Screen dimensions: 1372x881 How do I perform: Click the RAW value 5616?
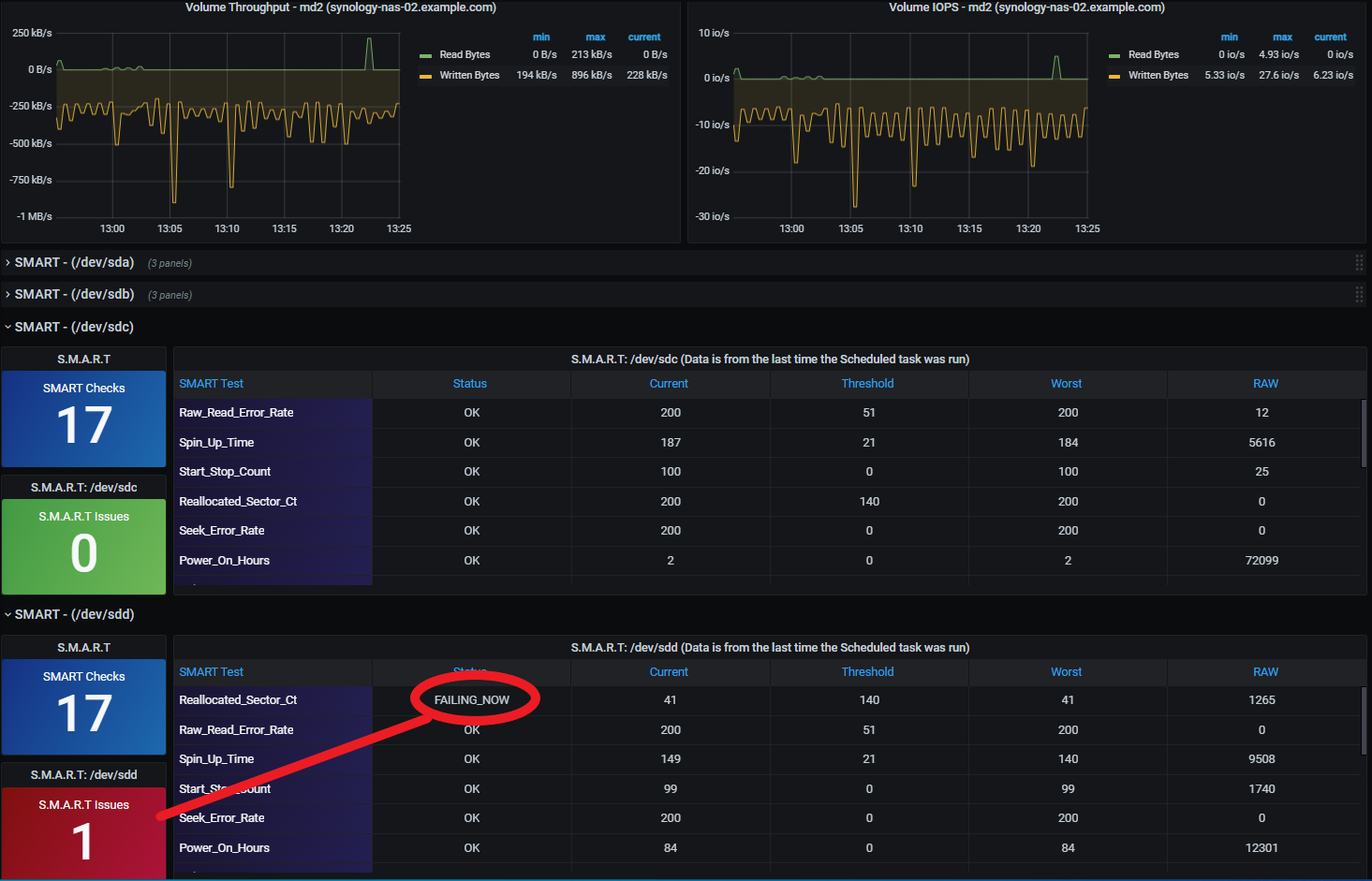click(1261, 443)
